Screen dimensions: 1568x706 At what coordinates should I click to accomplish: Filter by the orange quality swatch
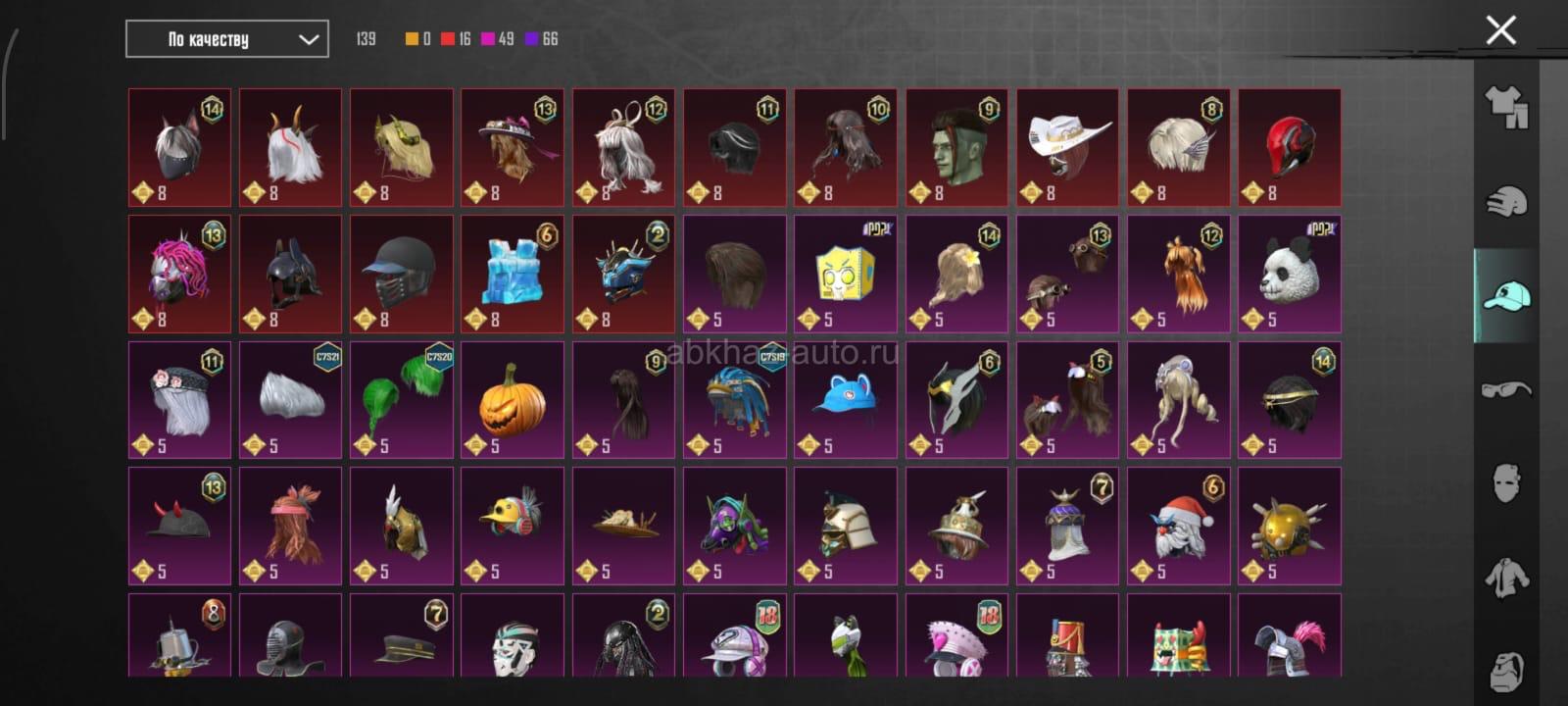(x=412, y=39)
